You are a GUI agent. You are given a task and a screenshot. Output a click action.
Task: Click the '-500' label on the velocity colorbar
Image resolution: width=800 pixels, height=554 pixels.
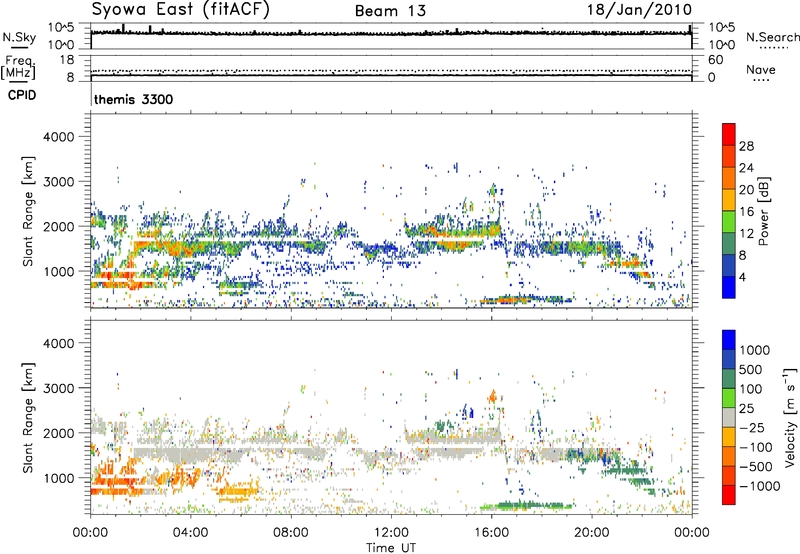point(756,467)
